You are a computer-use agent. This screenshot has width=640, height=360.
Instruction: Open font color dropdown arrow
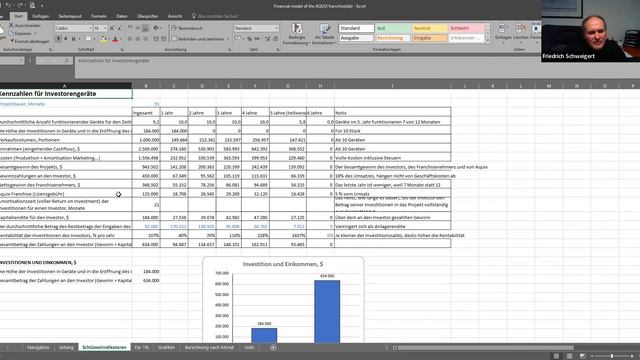[x=121, y=39]
